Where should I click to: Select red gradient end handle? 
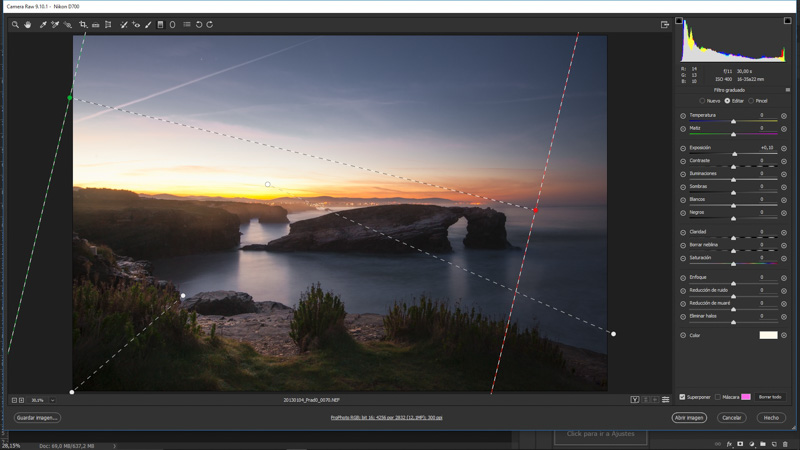pyautogui.click(x=535, y=210)
